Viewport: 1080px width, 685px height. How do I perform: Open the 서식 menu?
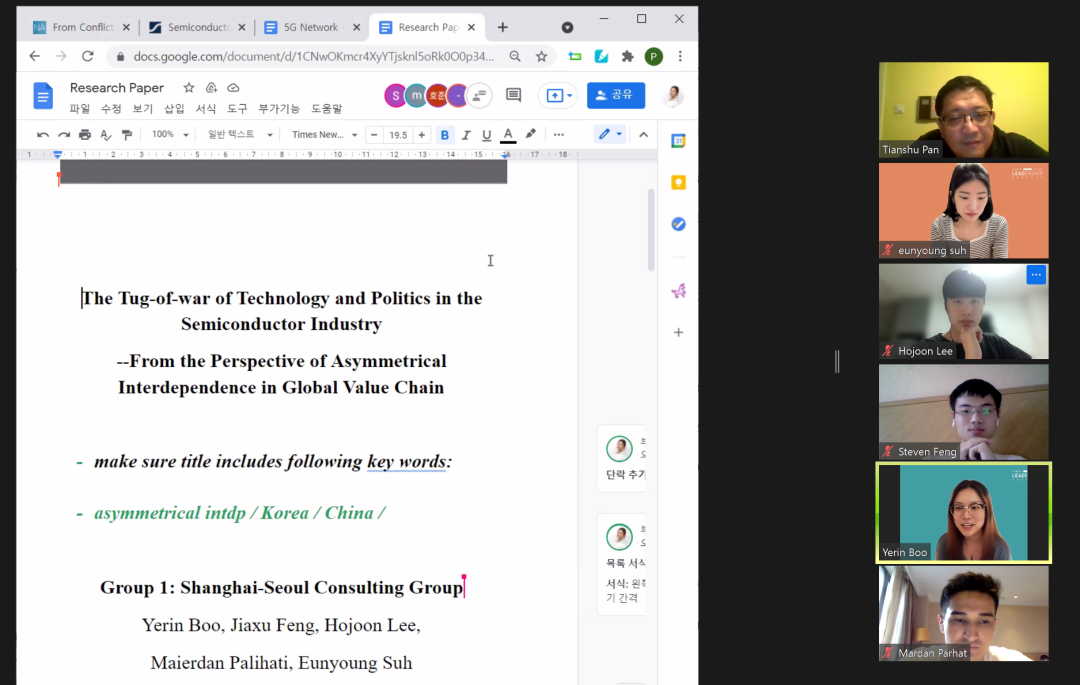pos(205,109)
